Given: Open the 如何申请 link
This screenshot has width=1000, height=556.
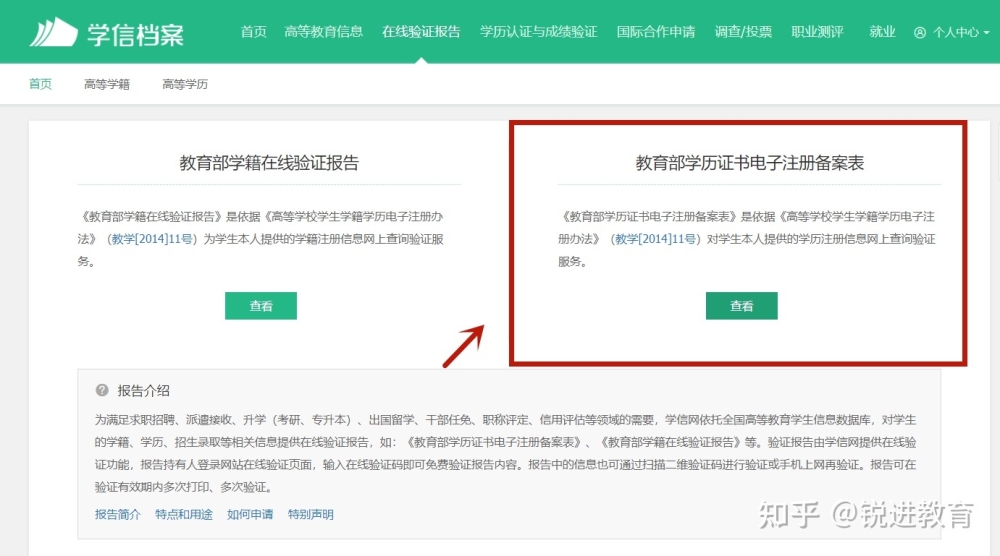Looking at the screenshot, I should pyautogui.click(x=250, y=515).
